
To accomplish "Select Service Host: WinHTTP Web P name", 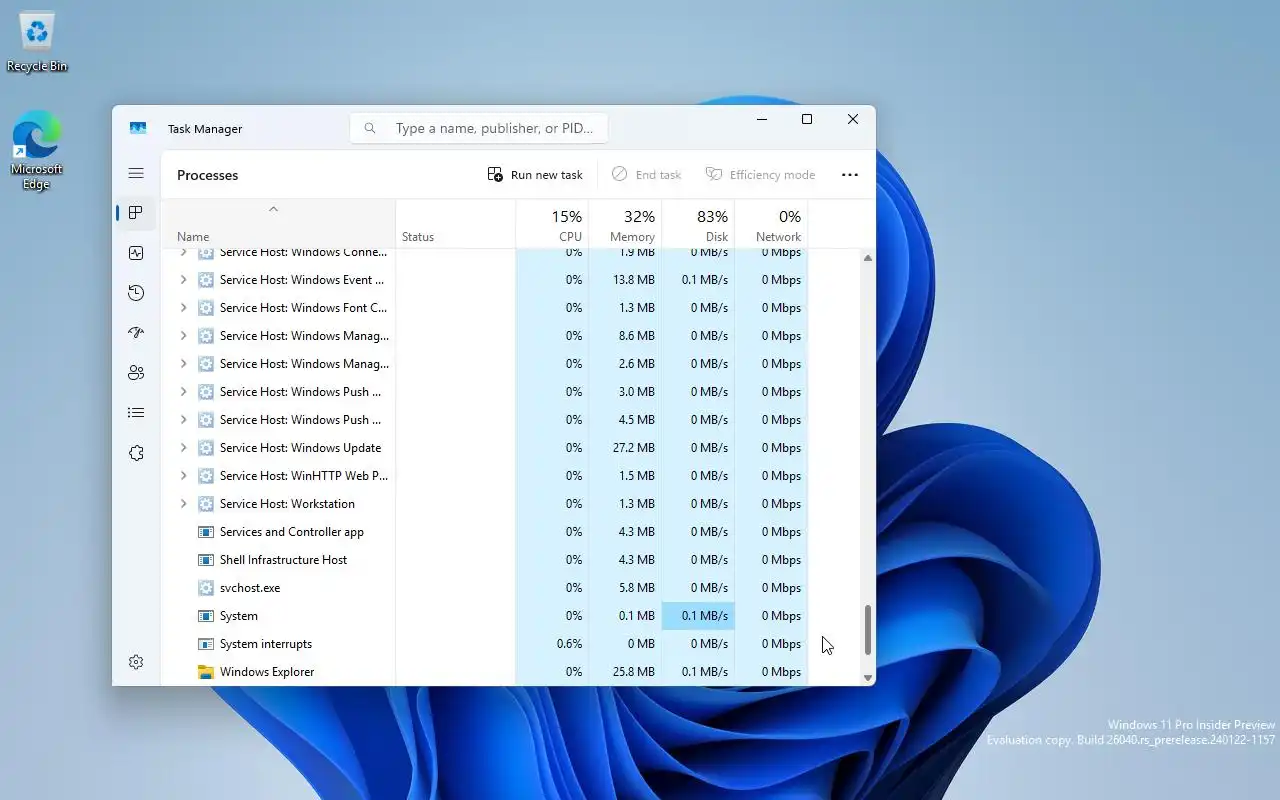I will (304, 476).
